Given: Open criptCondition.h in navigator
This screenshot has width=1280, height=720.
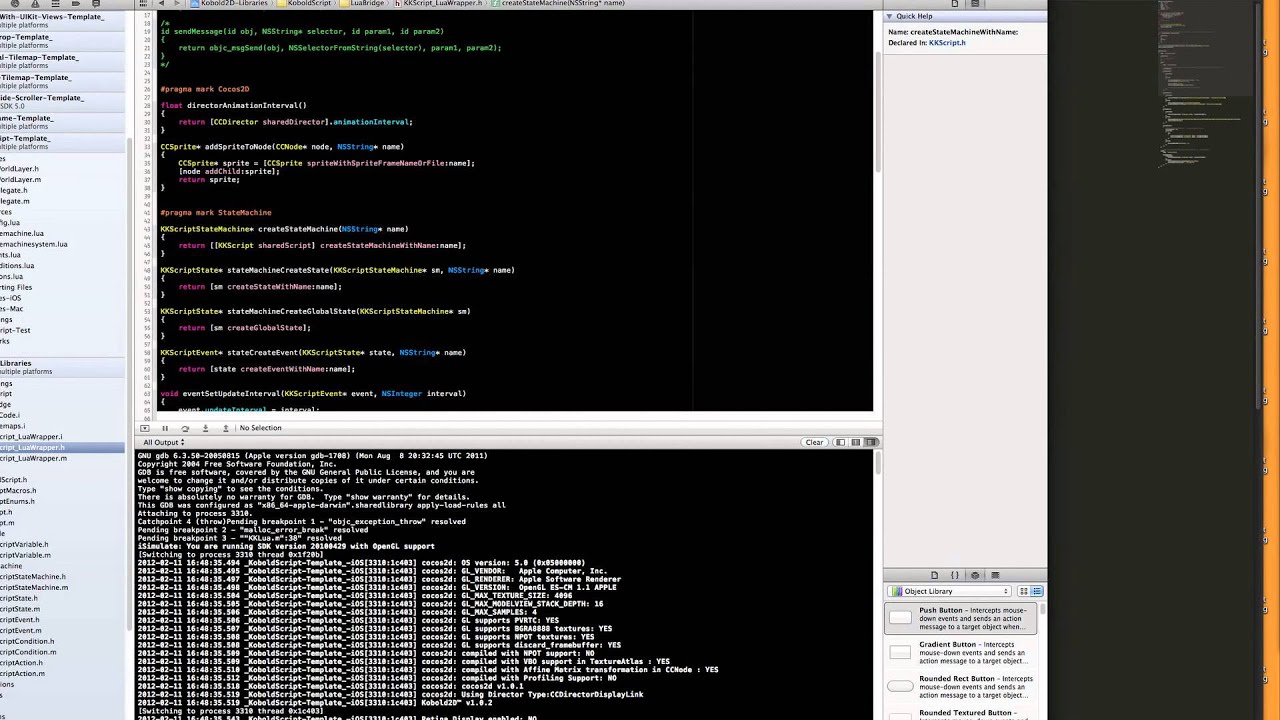Looking at the screenshot, I should (27, 641).
